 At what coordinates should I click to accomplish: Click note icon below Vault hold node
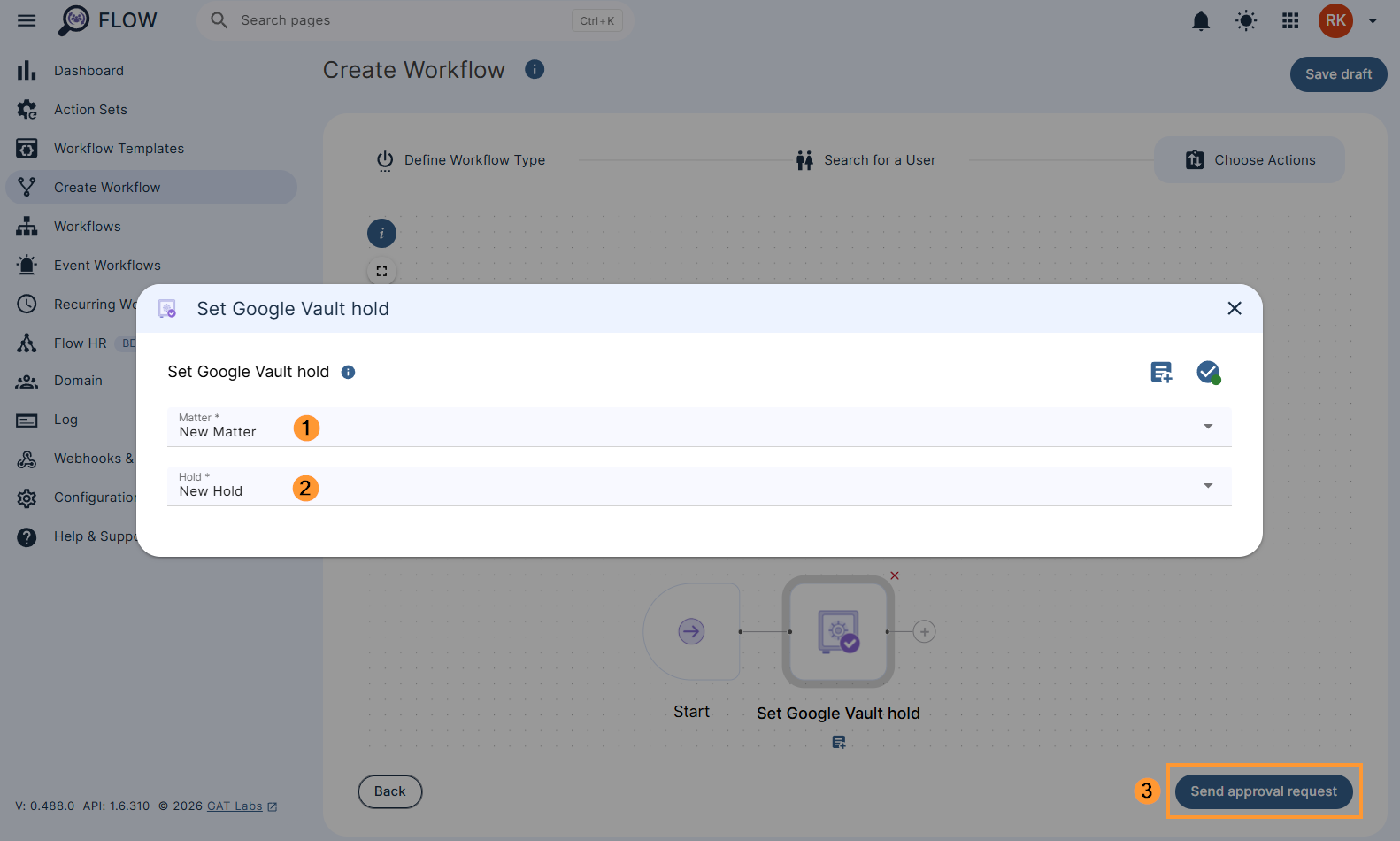[x=839, y=743]
